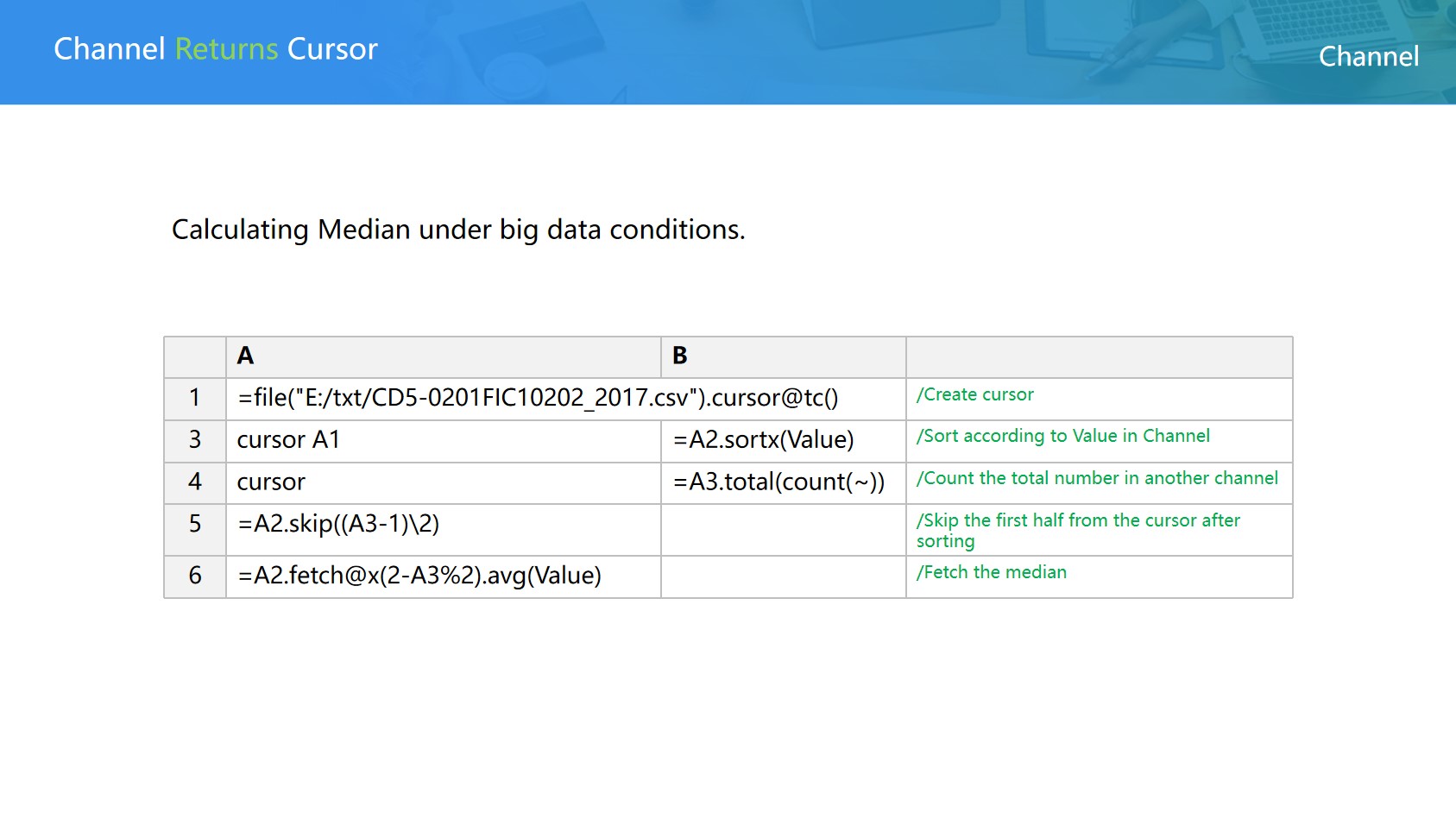Click the cell containing the file cursor@tc() formula
Screen dimensions: 1456x819
538,398
